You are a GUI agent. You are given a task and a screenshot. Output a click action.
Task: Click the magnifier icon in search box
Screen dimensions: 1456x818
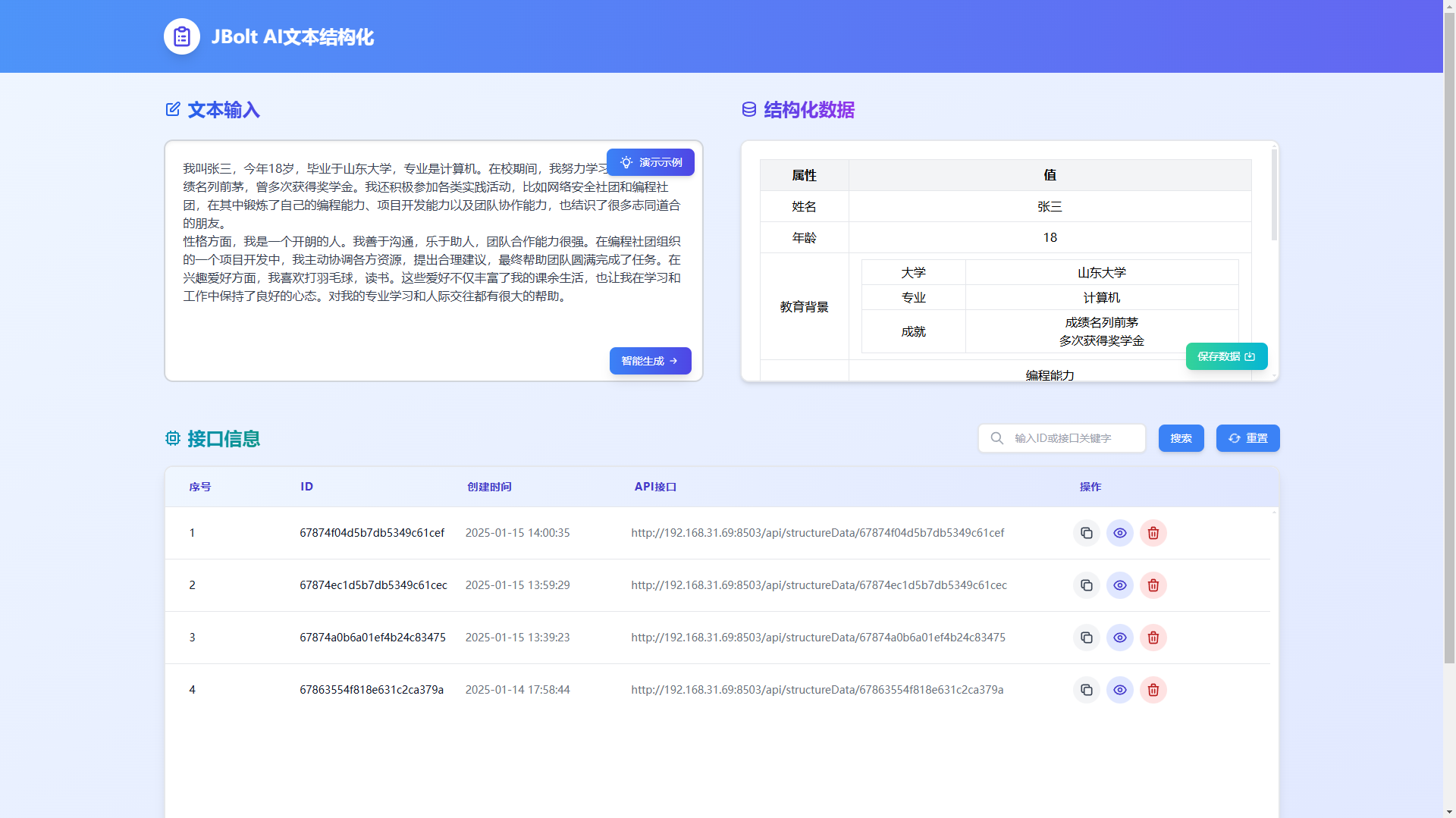pyautogui.click(x=997, y=438)
